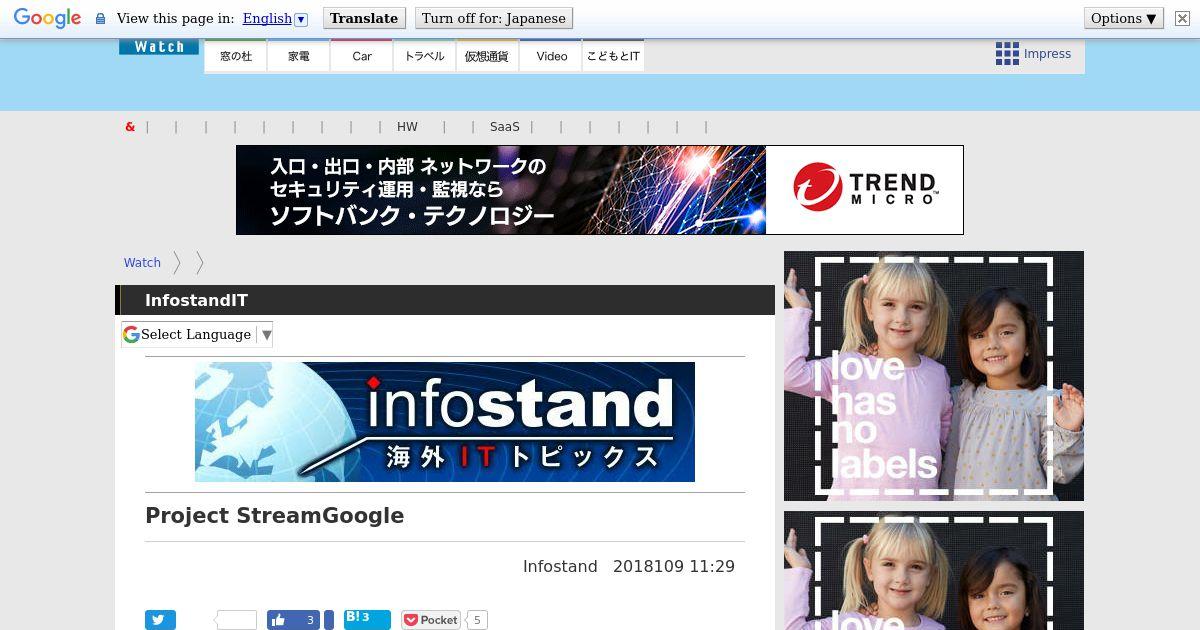The image size is (1200, 630).
Task: Click the Watch breadcrumb link
Action: 142,262
